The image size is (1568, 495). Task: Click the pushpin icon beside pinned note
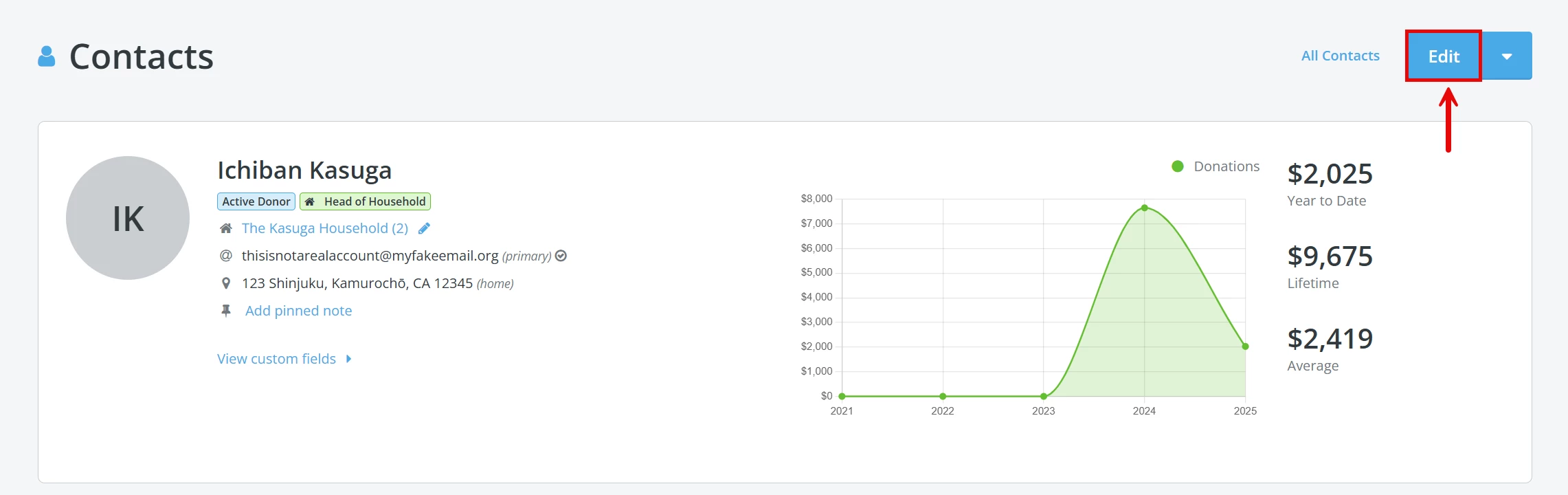click(225, 311)
